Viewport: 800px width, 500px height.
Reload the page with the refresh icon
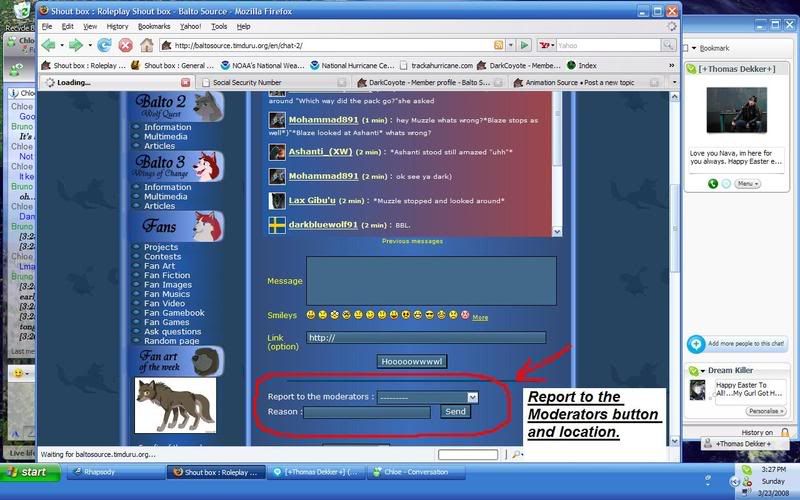point(104,45)
